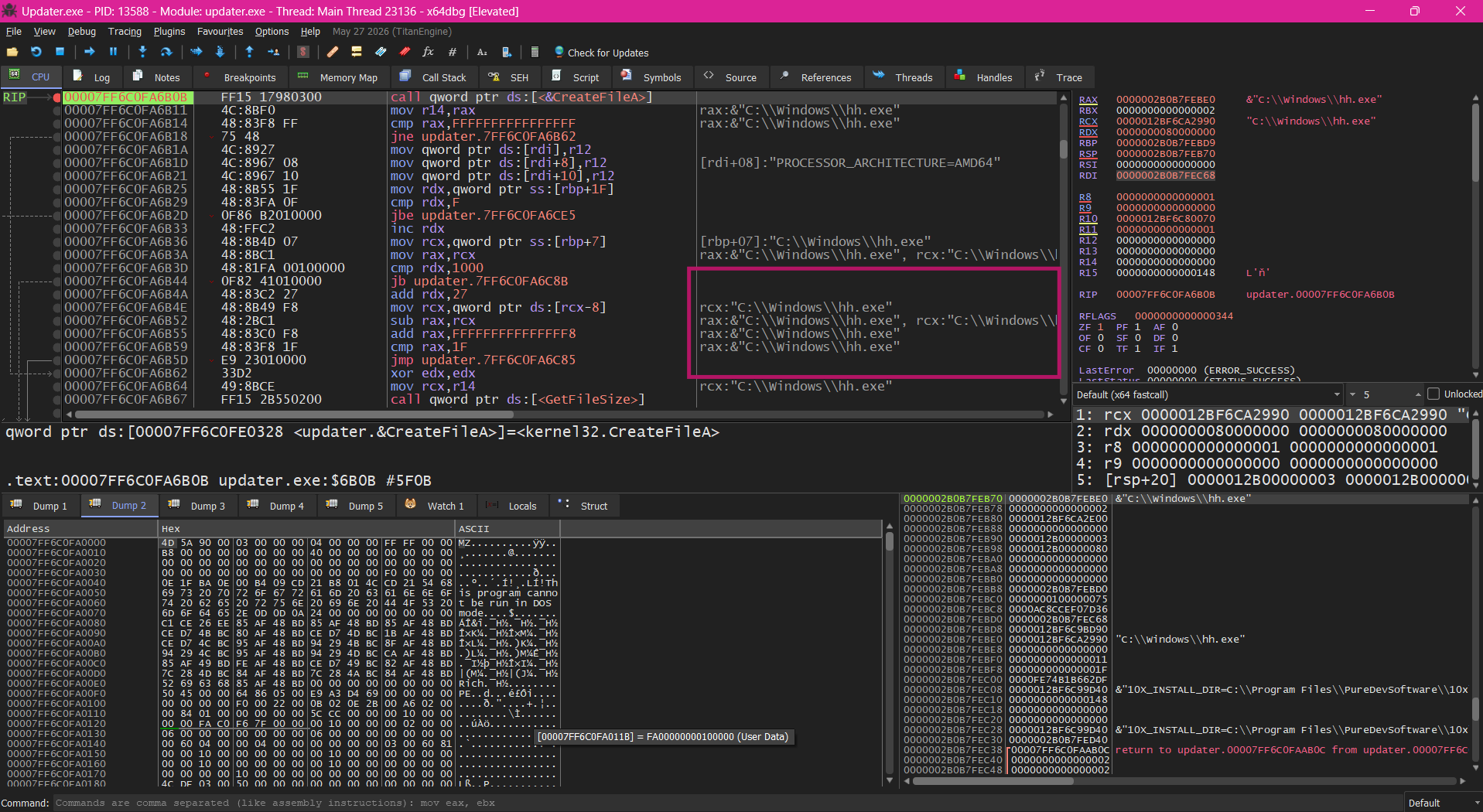This screenshot has height=812, width=1483.
Task: Open the Patches bandage icon
Action: pos(333,52)
